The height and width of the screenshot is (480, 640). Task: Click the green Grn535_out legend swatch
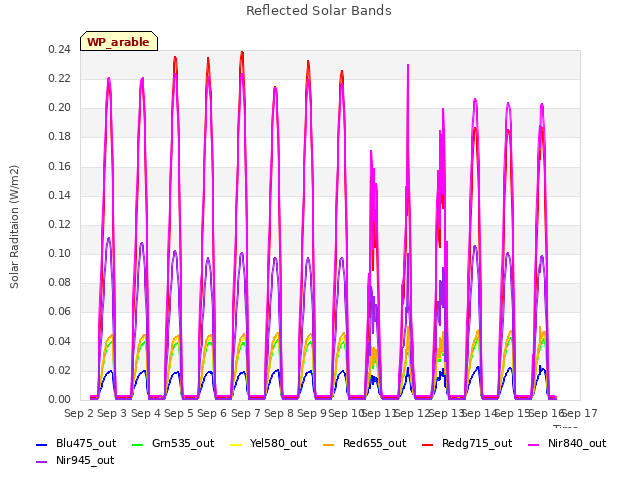click(x=138, y=444)
